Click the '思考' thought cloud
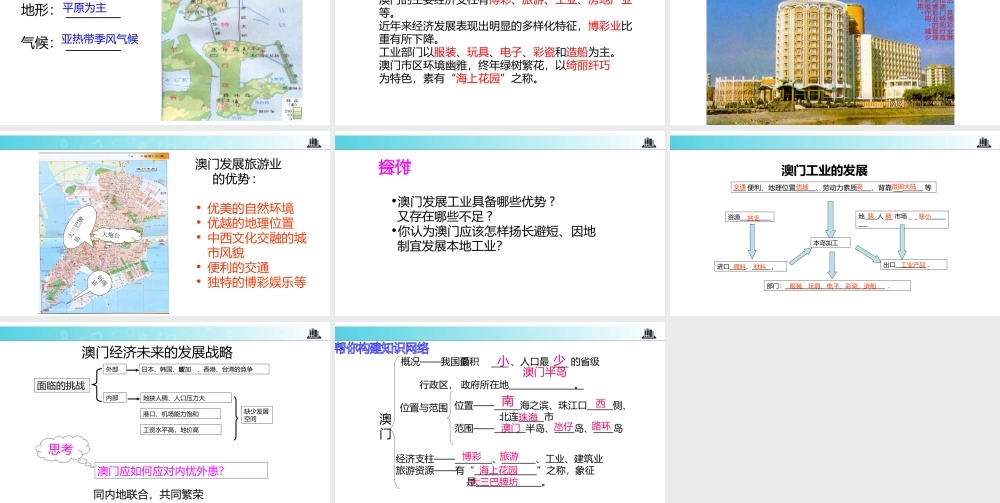Viewport: 1000px width, 503px height. 62,449
